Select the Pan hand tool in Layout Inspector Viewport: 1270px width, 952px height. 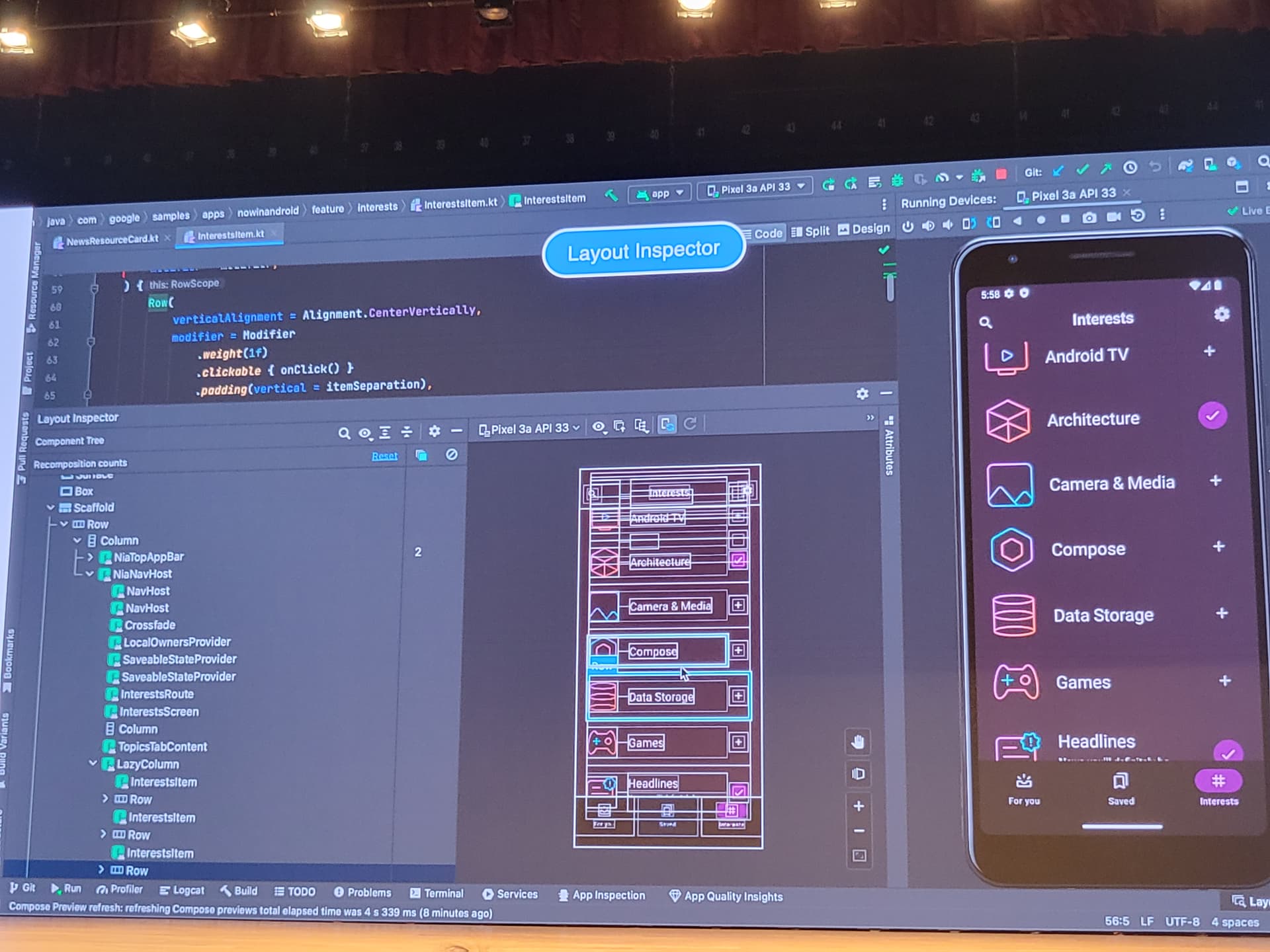pos(858,742)
